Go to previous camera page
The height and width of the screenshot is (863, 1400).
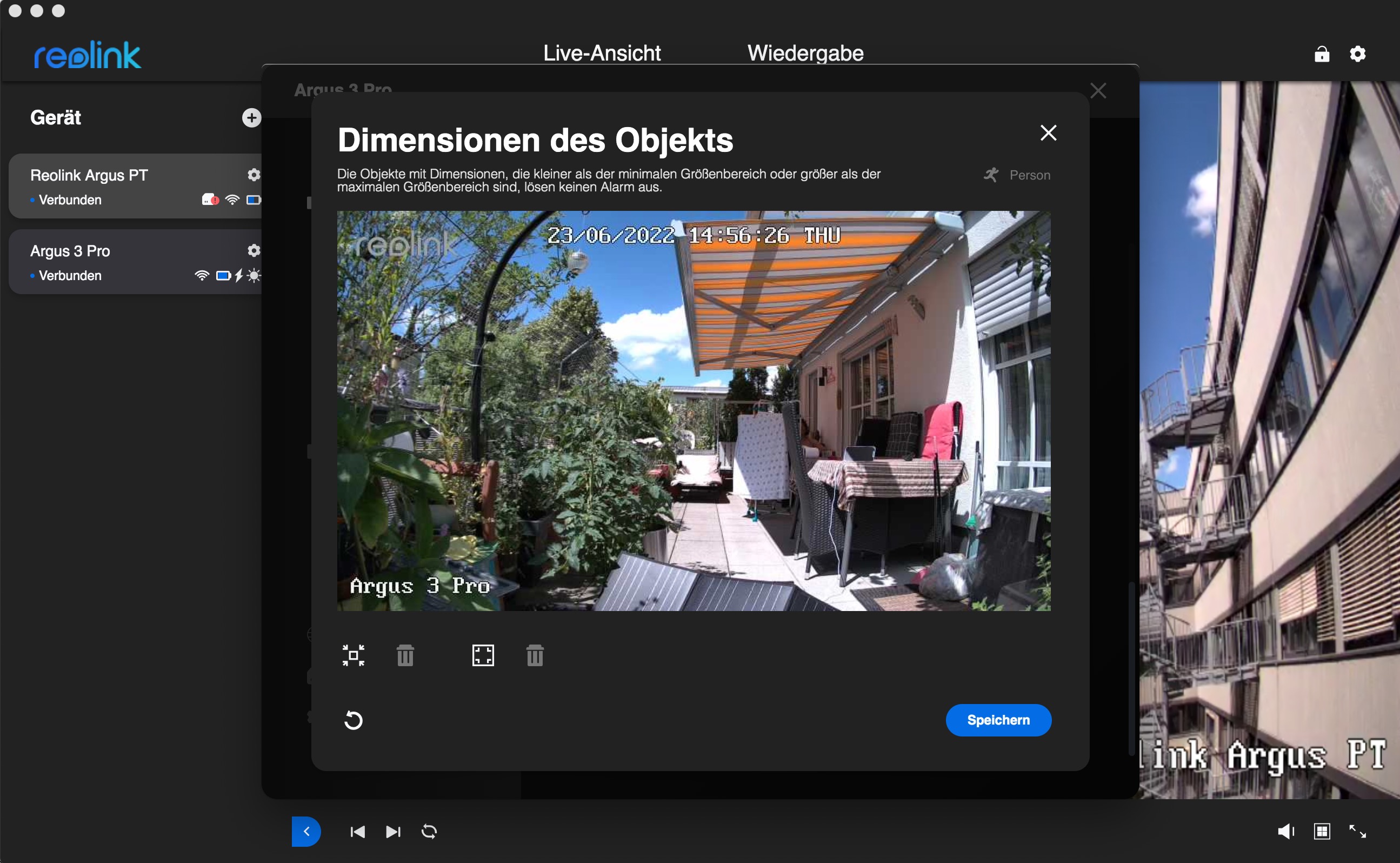point(358,832)
